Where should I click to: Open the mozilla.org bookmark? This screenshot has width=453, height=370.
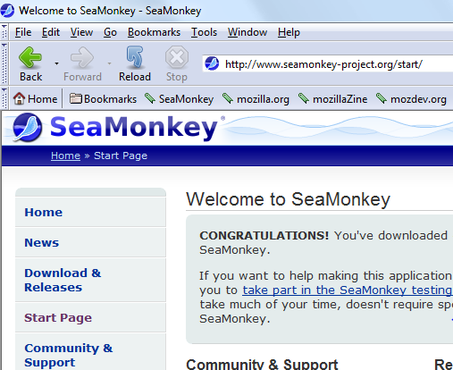click(256, 99)
